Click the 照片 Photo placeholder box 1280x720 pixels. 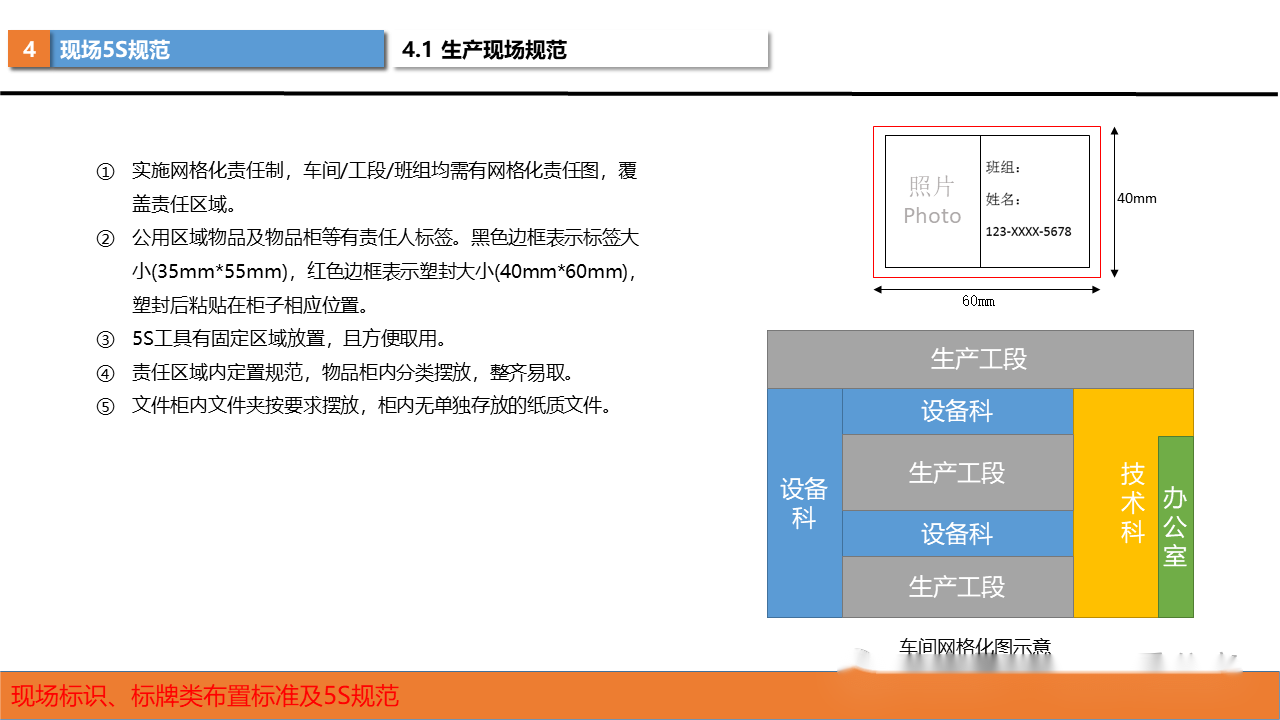[932, 201]
